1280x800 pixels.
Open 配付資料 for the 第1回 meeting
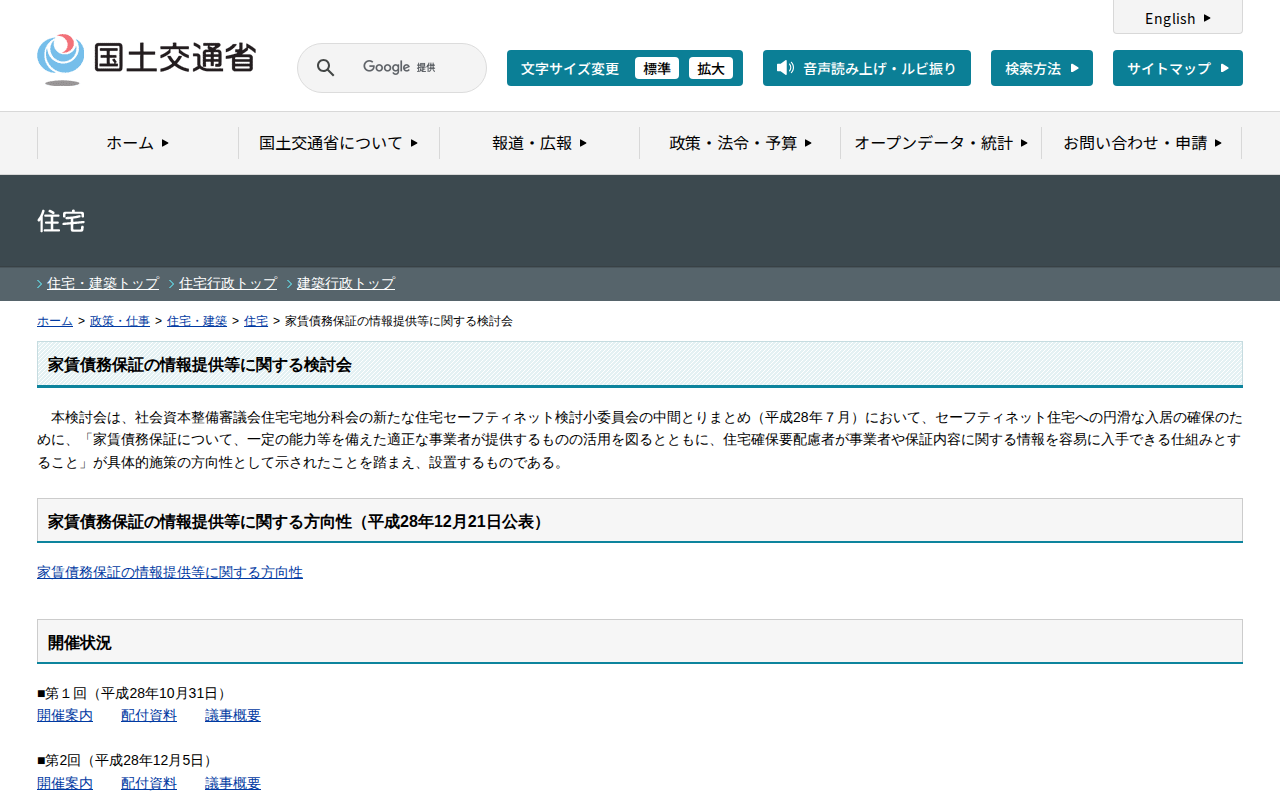point(149,715)
